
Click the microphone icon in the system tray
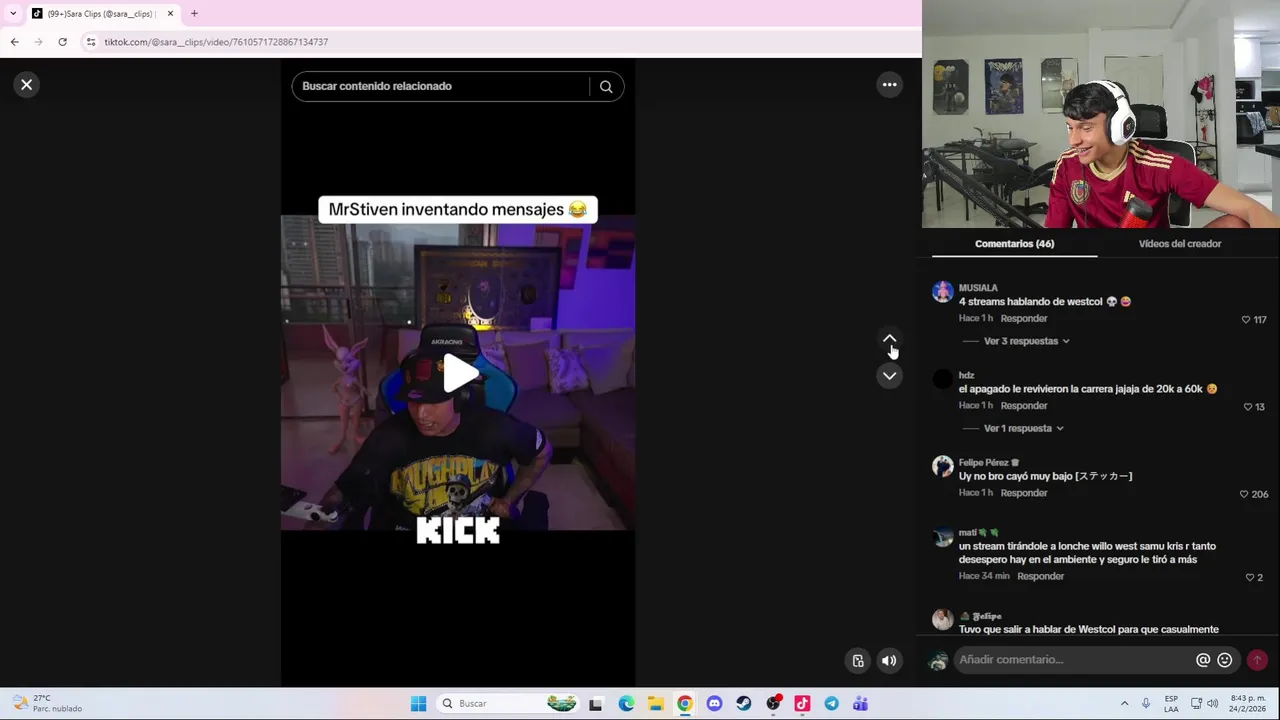click(x=1146, y=704)
